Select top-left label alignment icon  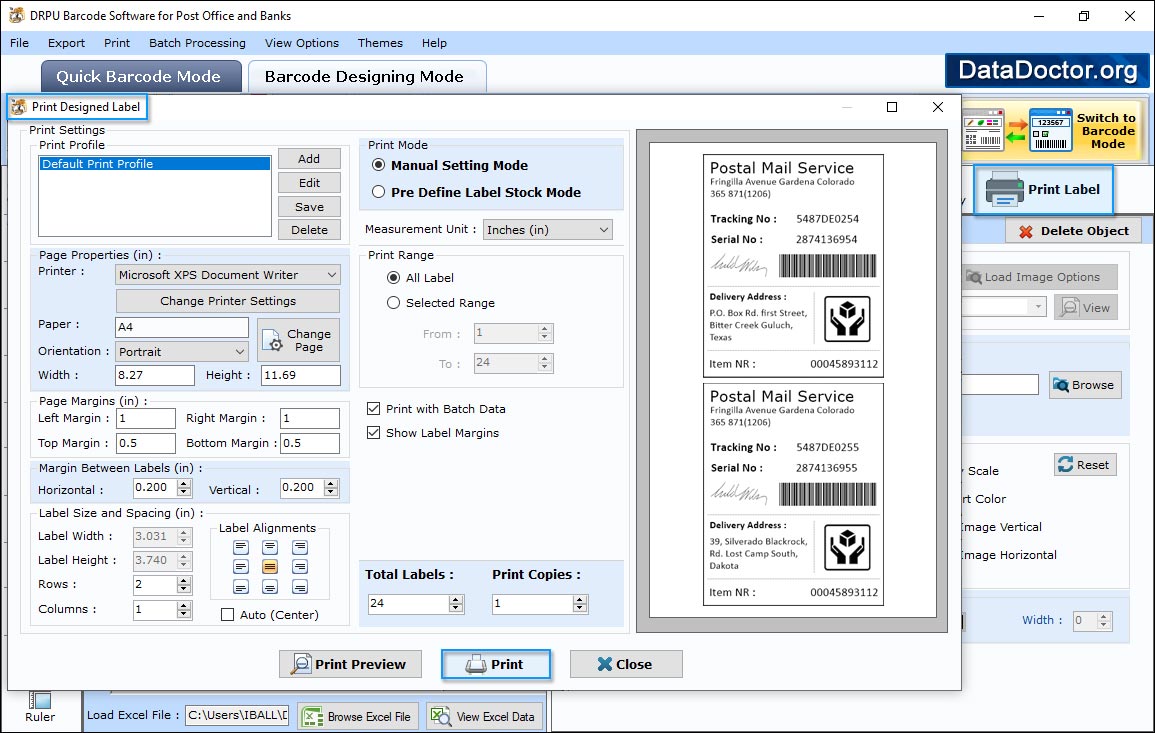coord(241,547)
